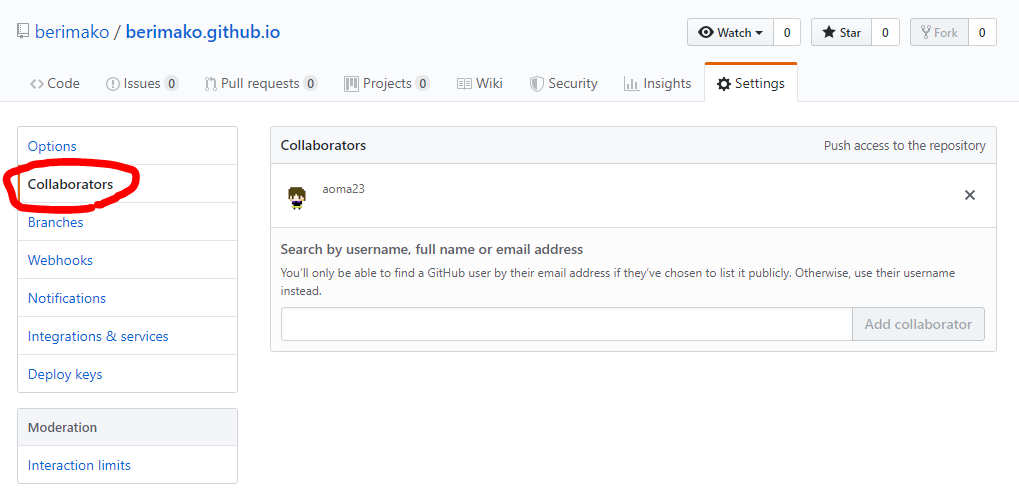Remove collaborator aoma23 with X icon
Screen dimensions: 1019x502
[x=970, y=195]
